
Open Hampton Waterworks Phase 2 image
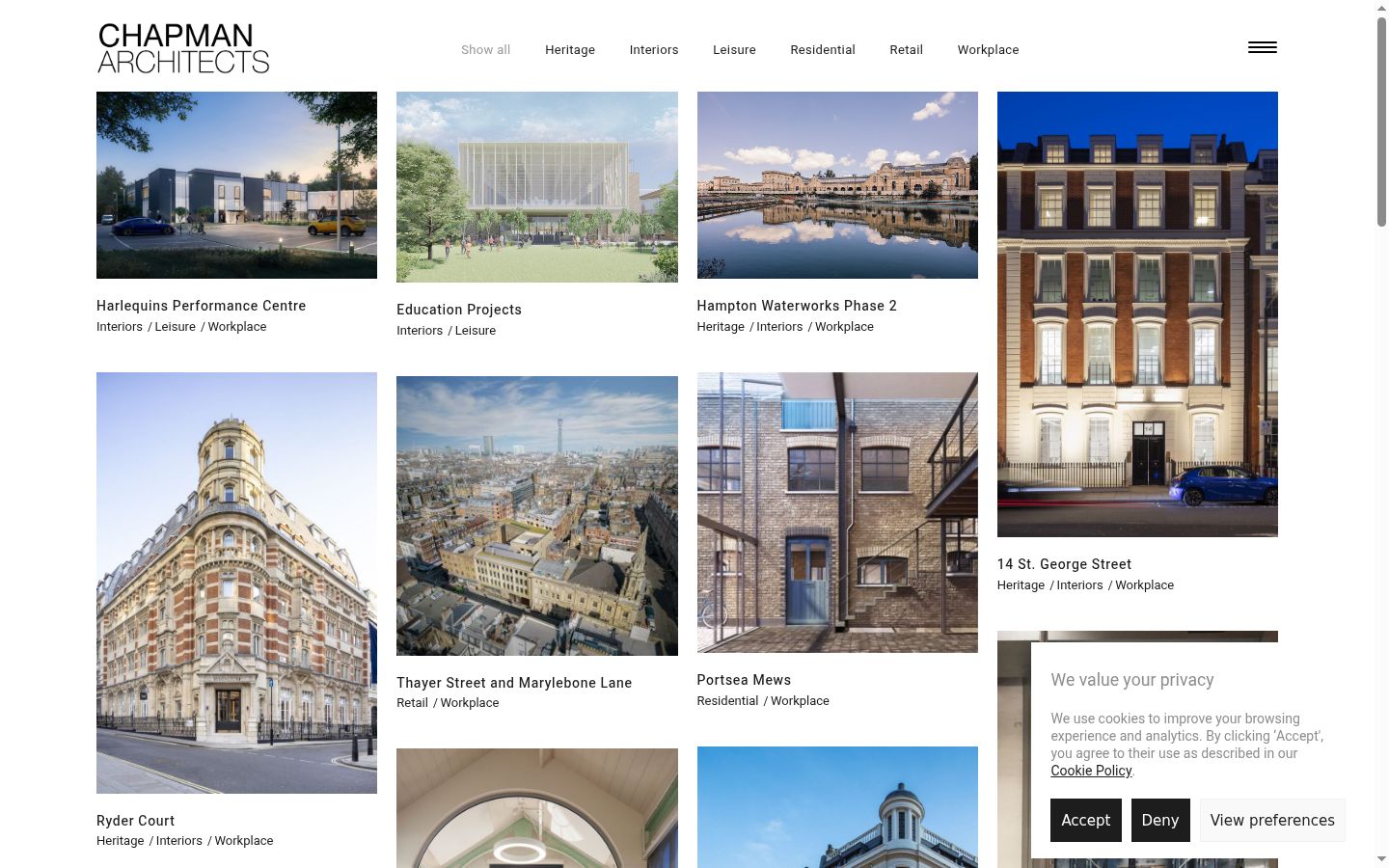(837, 185)
